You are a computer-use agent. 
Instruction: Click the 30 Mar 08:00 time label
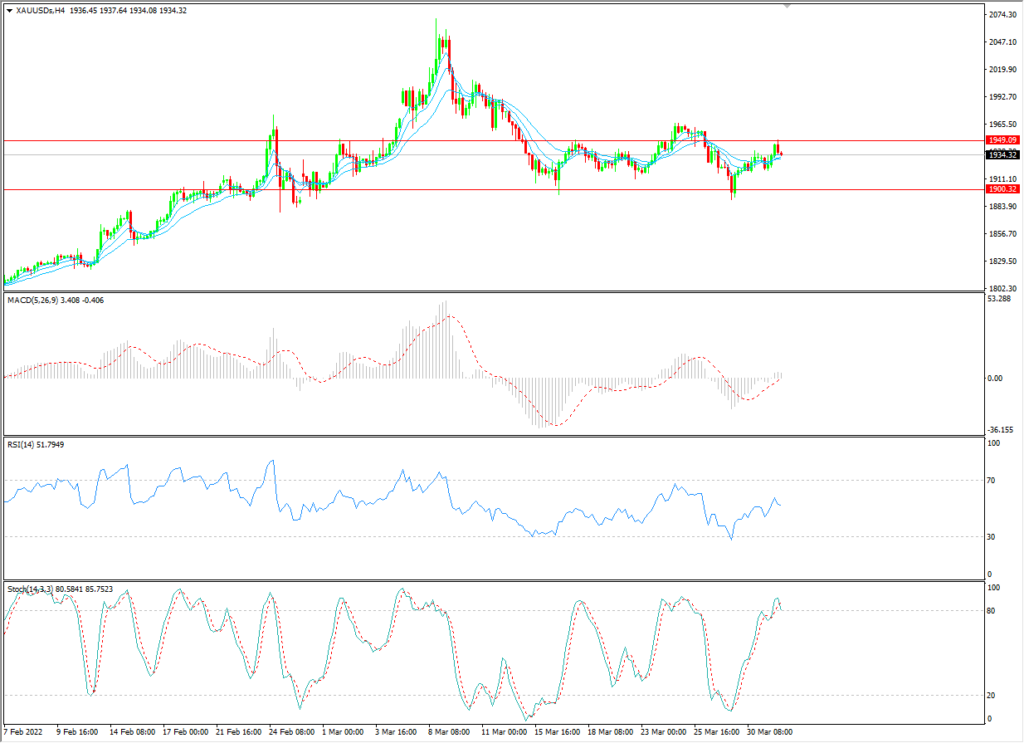(769, 732)
